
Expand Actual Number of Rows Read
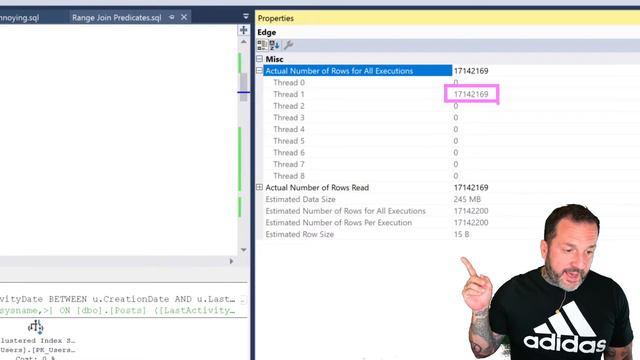pos(260,187)
